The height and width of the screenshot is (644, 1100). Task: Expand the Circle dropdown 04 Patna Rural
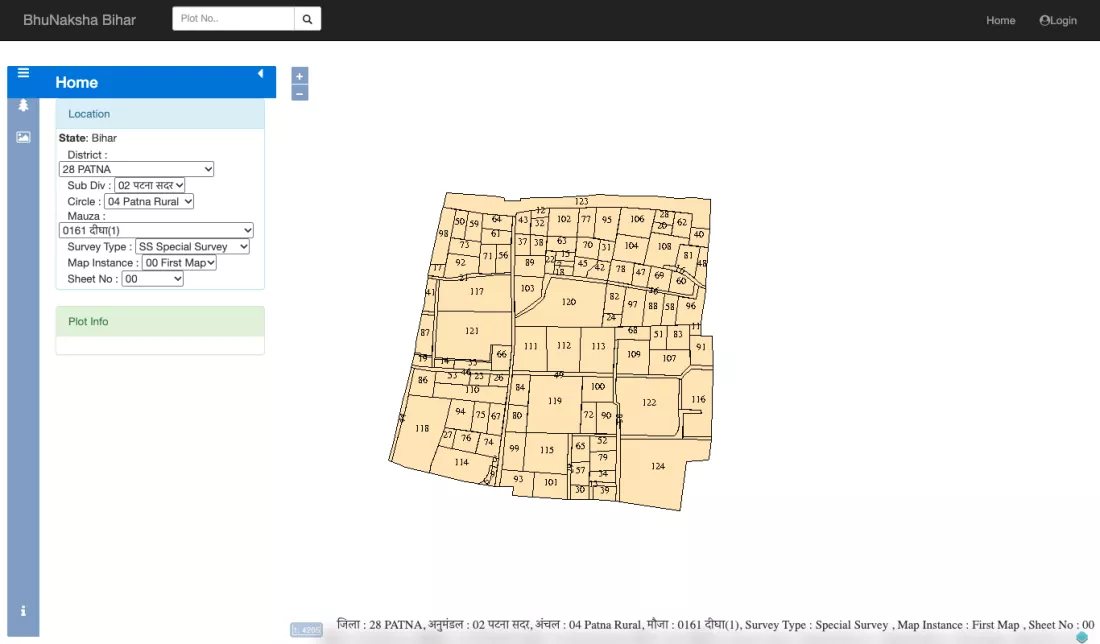pyautogui.click(x=149, y=201)
